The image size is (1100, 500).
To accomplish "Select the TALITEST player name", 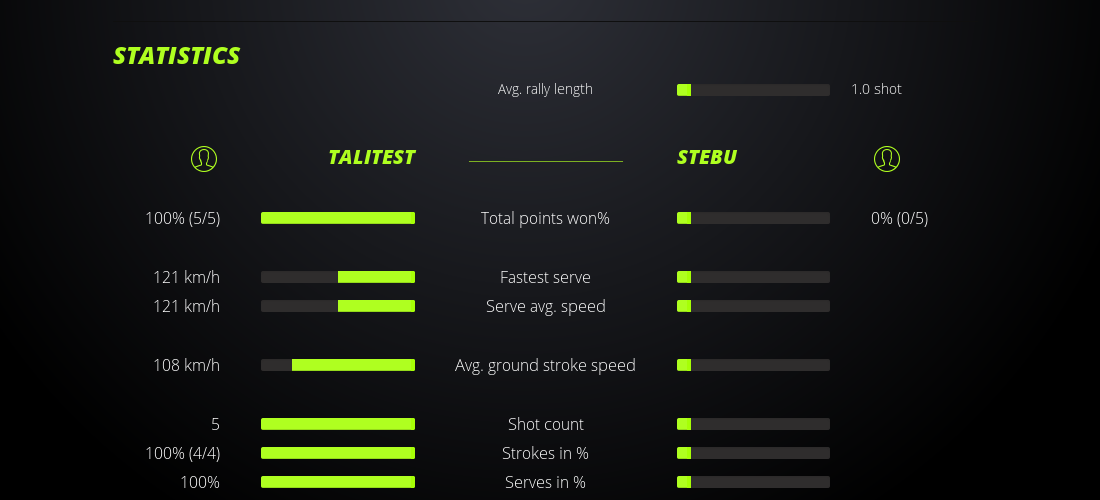I will (371, 157).
